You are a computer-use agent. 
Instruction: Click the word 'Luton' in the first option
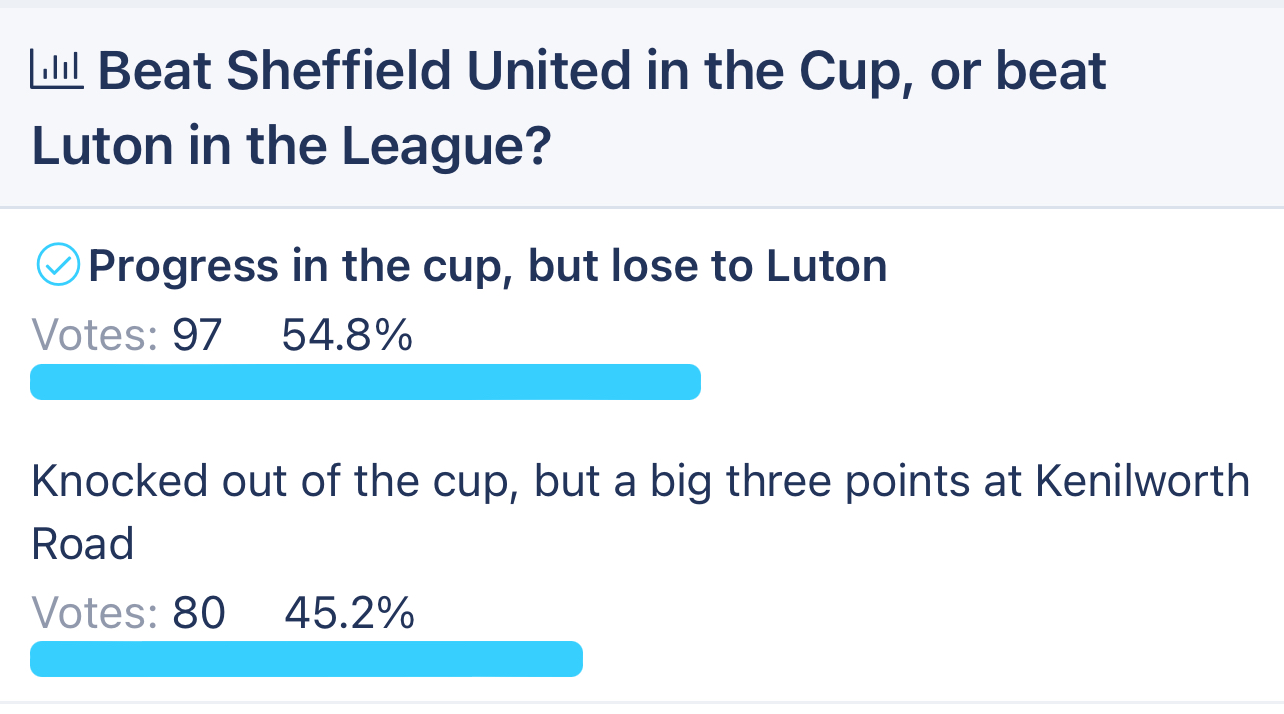(x=827, y=266)
